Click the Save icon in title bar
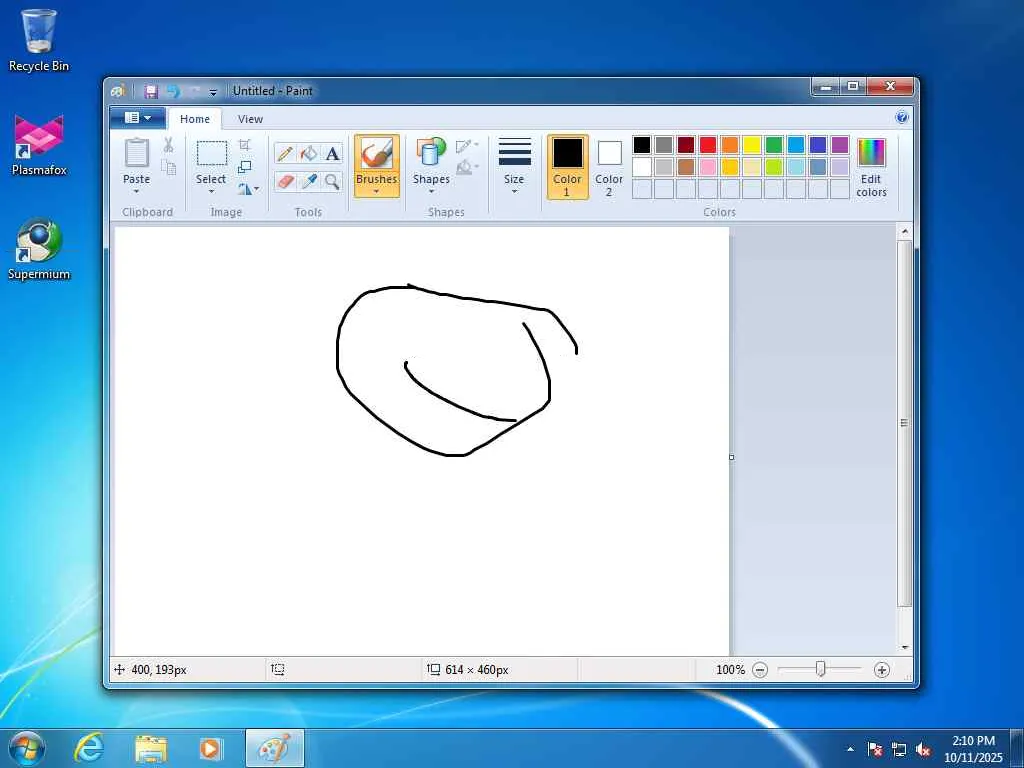The height and width of the screenshot is (768, 1024). click(151, 91)
